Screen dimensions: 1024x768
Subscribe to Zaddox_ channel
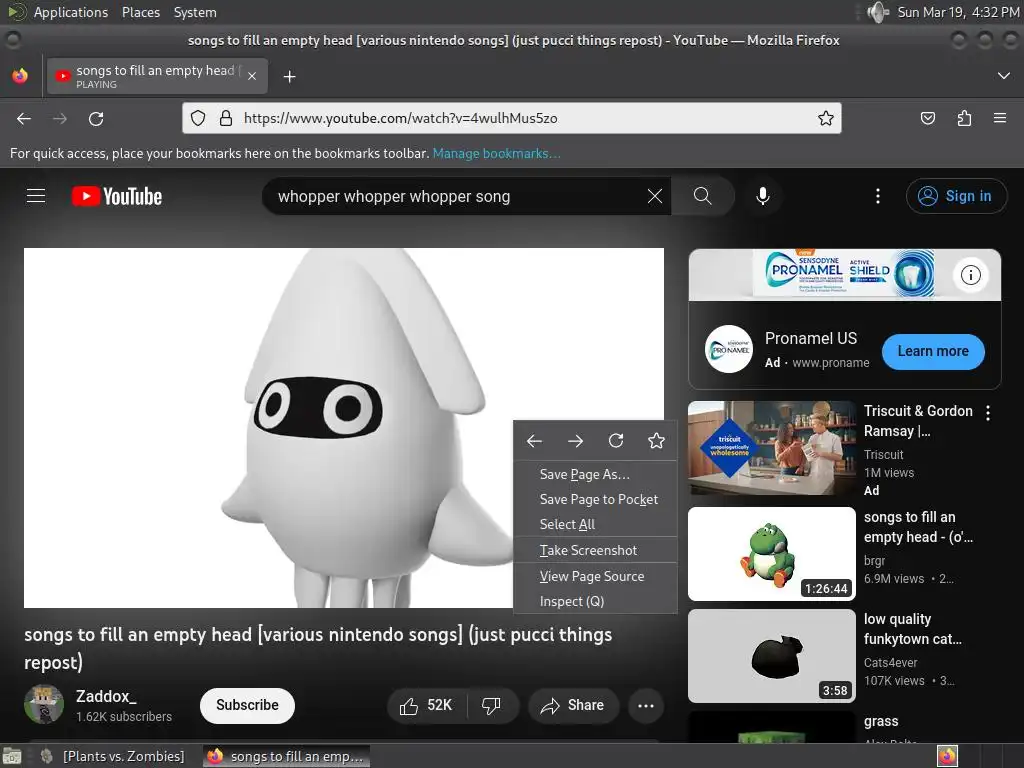click(x=247, y=705)
